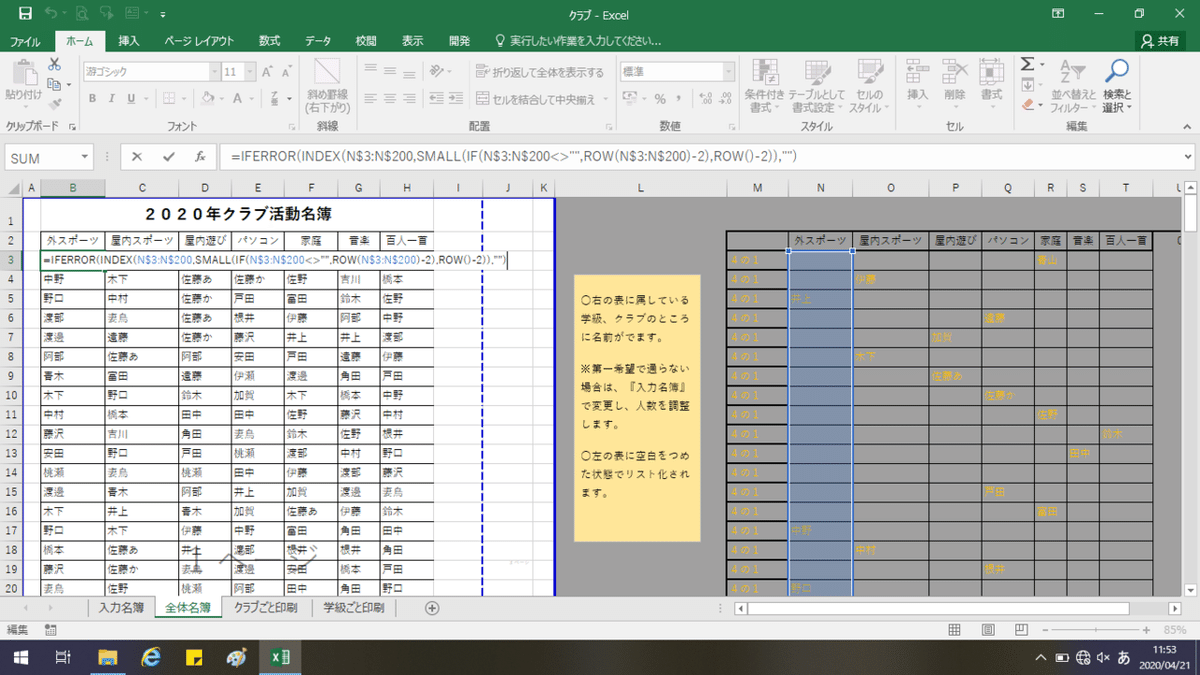Click the Align Left icon
Image resolution: width=1200 pixels, height=675 pixels.
point(372,98)
